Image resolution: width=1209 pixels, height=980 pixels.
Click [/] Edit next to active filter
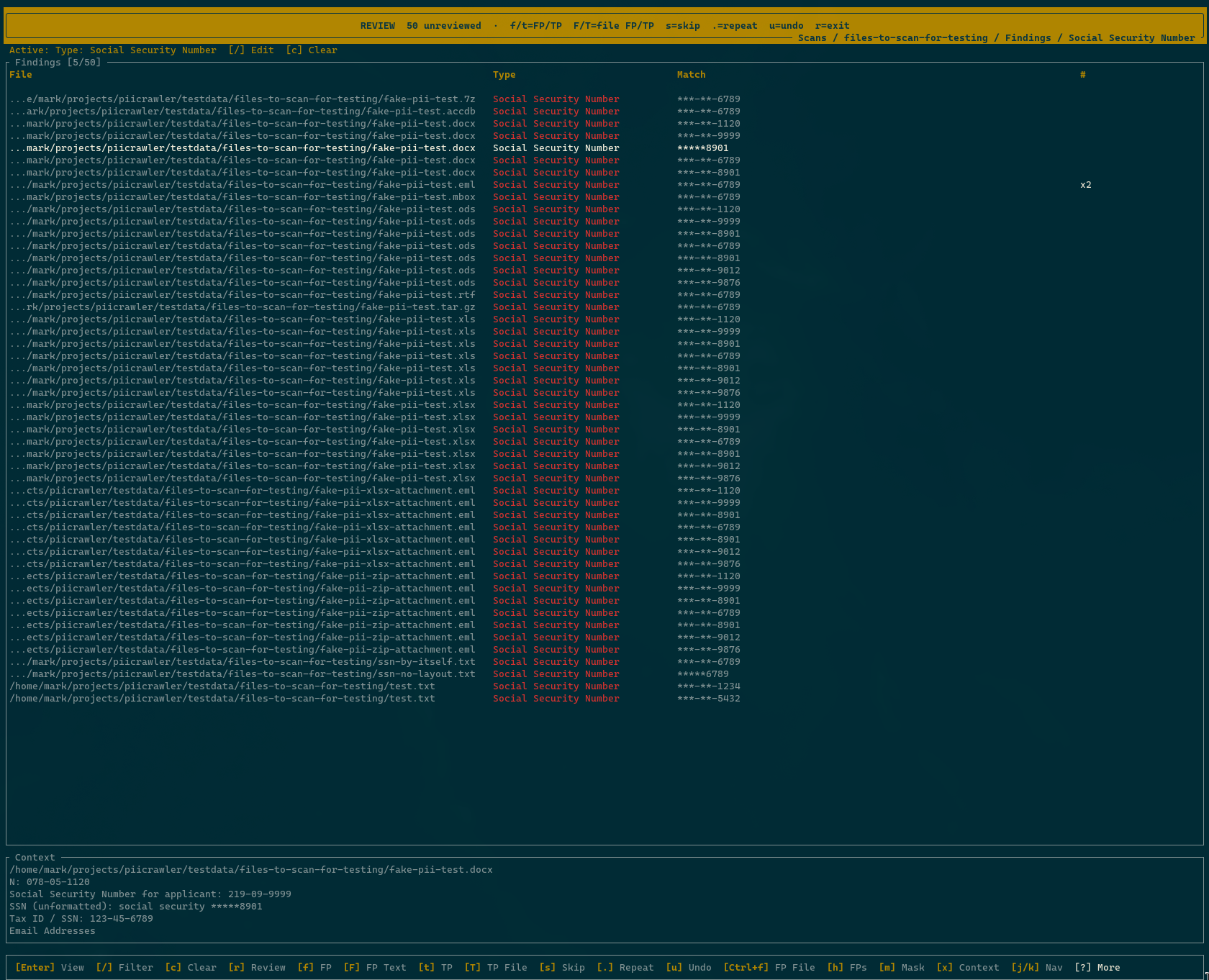[x=251, y=50]
